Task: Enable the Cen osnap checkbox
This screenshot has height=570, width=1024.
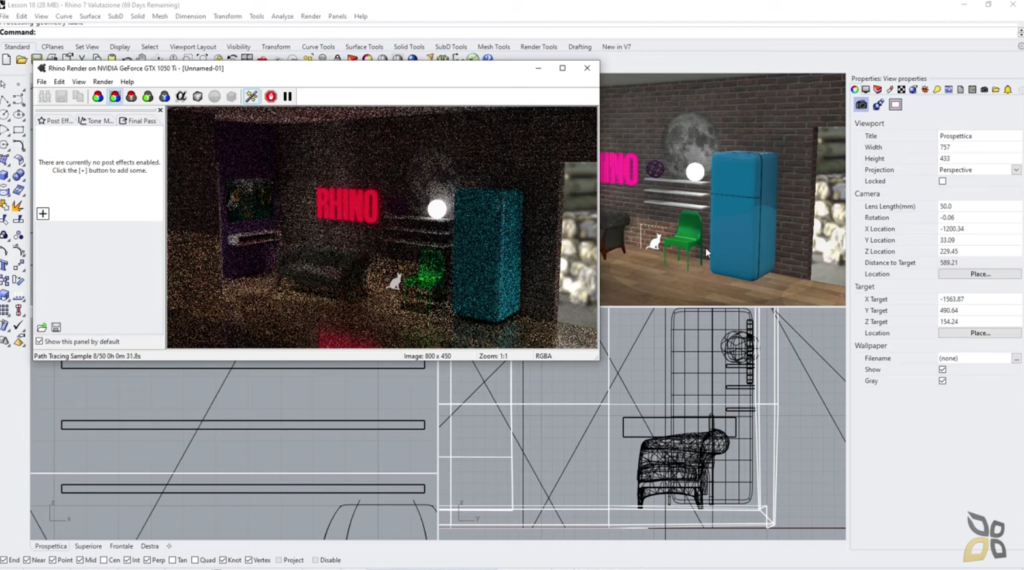Action: click(x=104, y=560)
